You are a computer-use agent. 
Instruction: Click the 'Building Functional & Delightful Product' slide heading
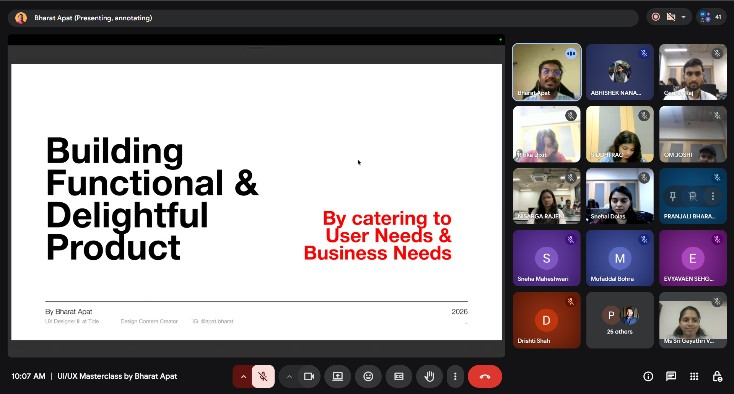click(152, 199)
